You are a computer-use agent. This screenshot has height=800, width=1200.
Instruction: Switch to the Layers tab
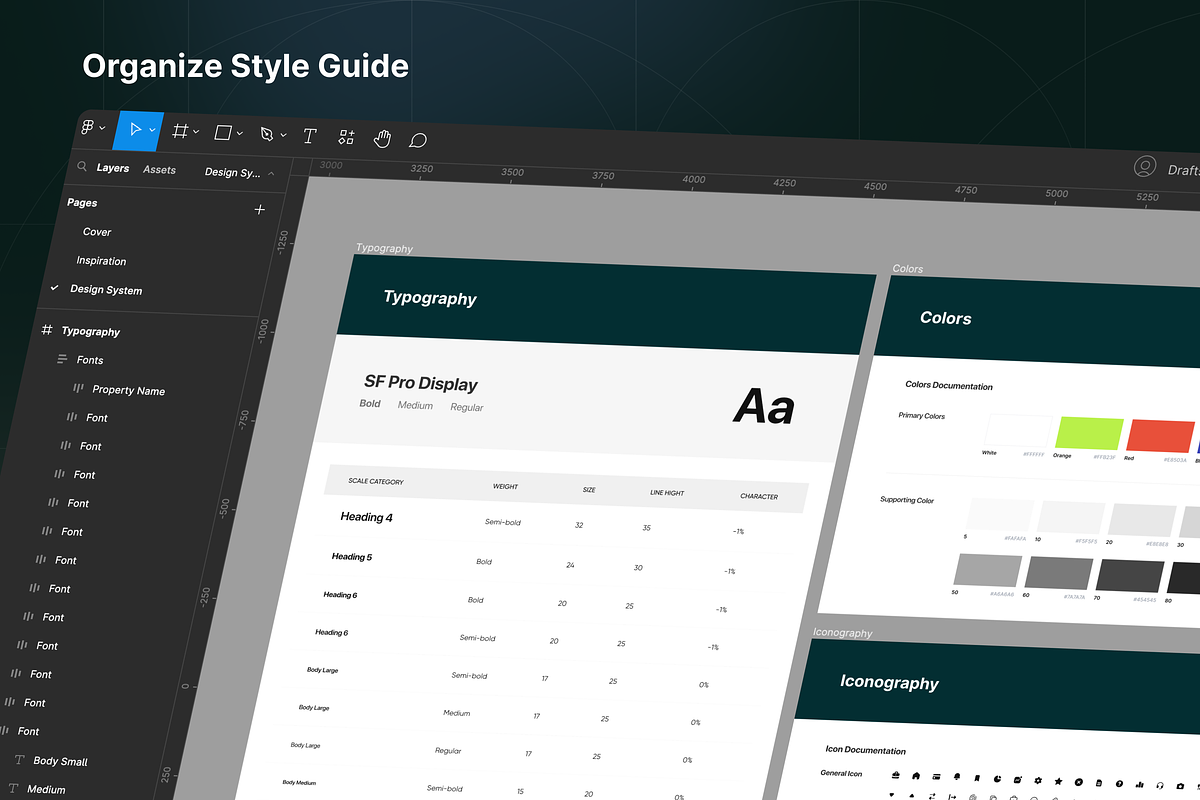(x=113, y=168)
